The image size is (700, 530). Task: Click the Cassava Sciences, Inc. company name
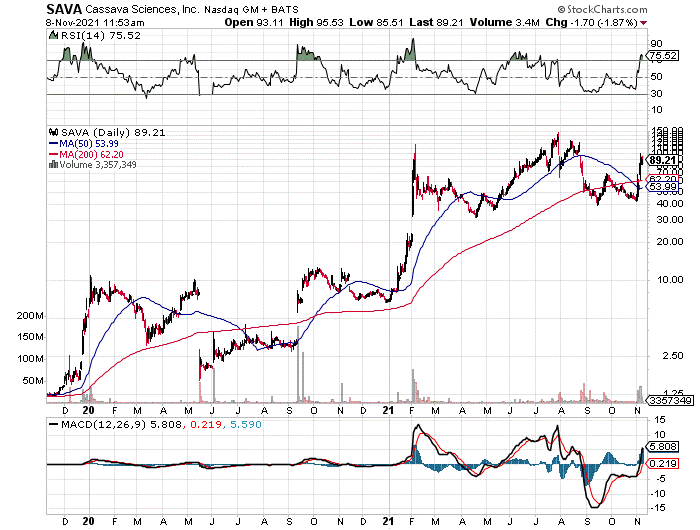(x=142, y=9)
